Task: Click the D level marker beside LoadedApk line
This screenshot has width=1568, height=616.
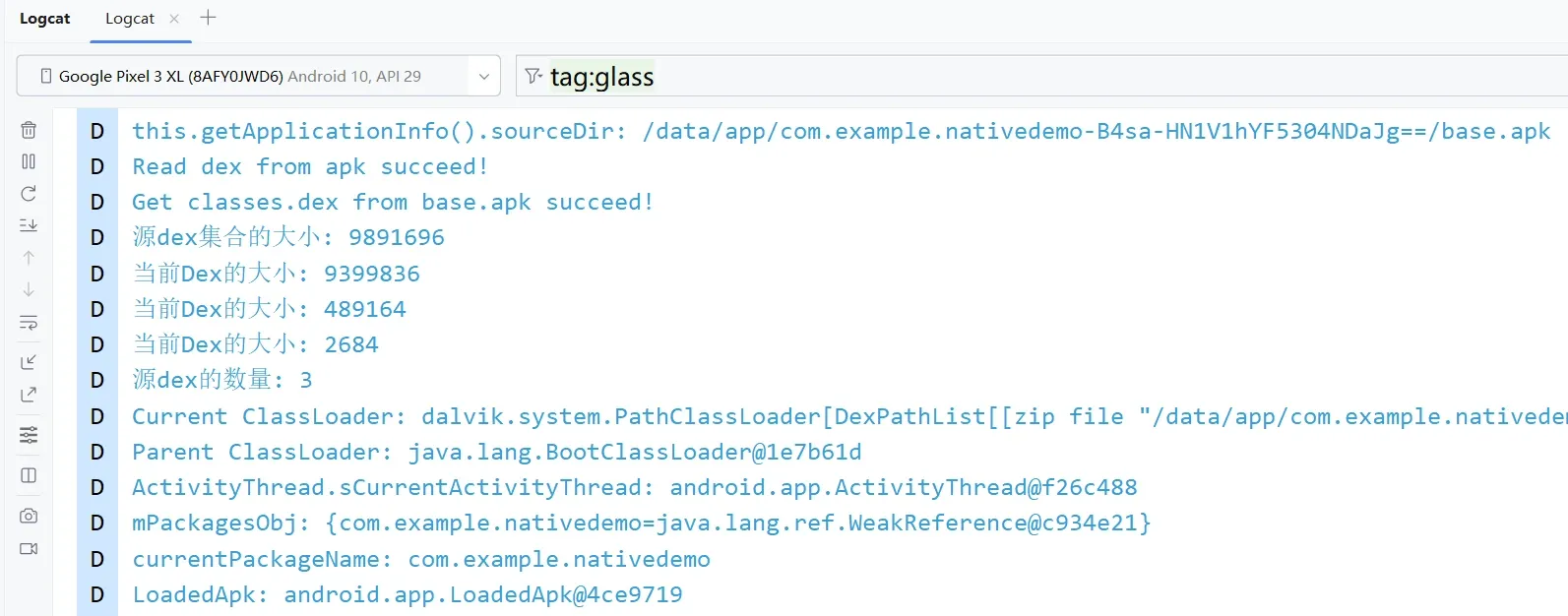Action: pyautogui.click(x=97, y=594)
